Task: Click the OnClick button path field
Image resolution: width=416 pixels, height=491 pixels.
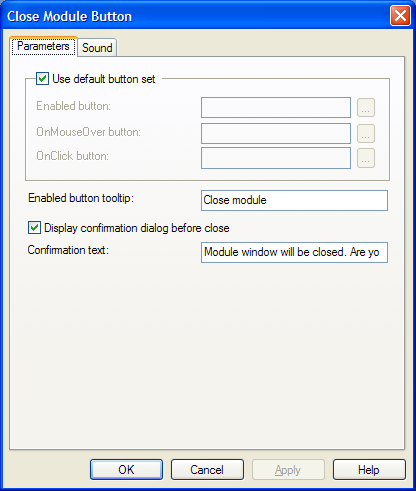Action: click(276, 158)
